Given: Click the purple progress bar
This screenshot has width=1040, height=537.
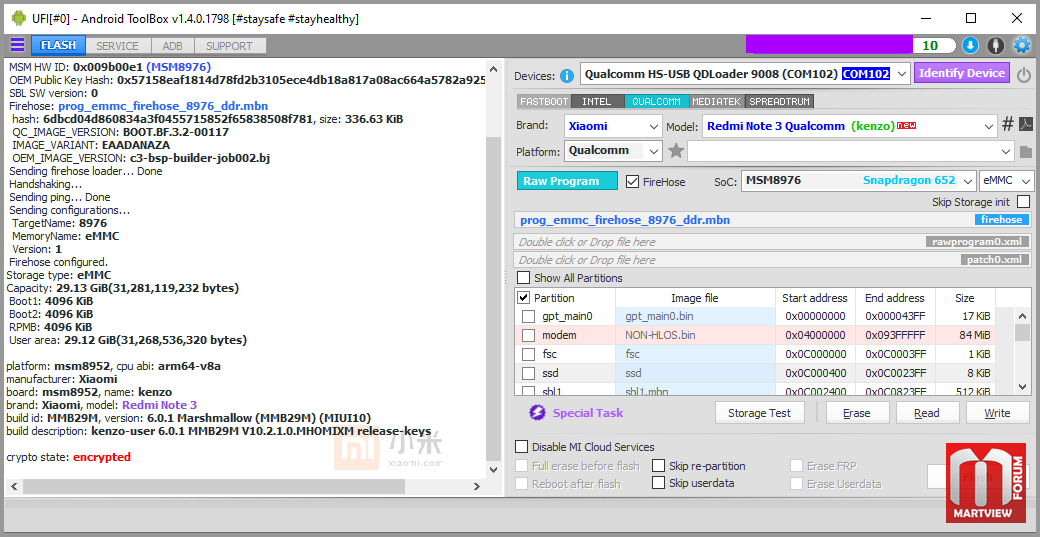Looking at the screenshot, I should click(830, 46).
